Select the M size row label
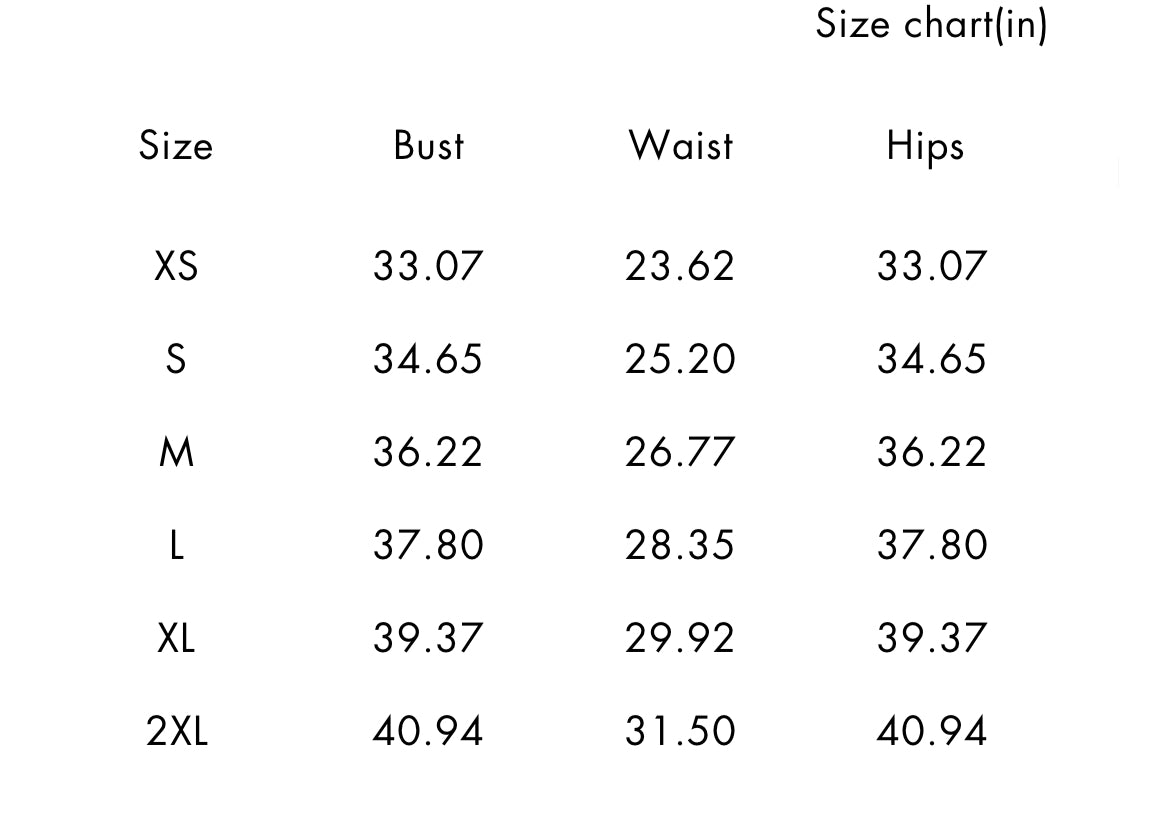 point(176,452)
